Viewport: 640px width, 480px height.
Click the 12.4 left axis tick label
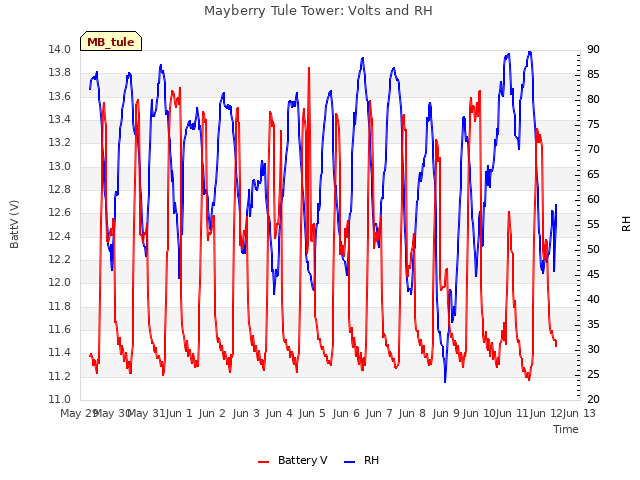pos(59,236)
